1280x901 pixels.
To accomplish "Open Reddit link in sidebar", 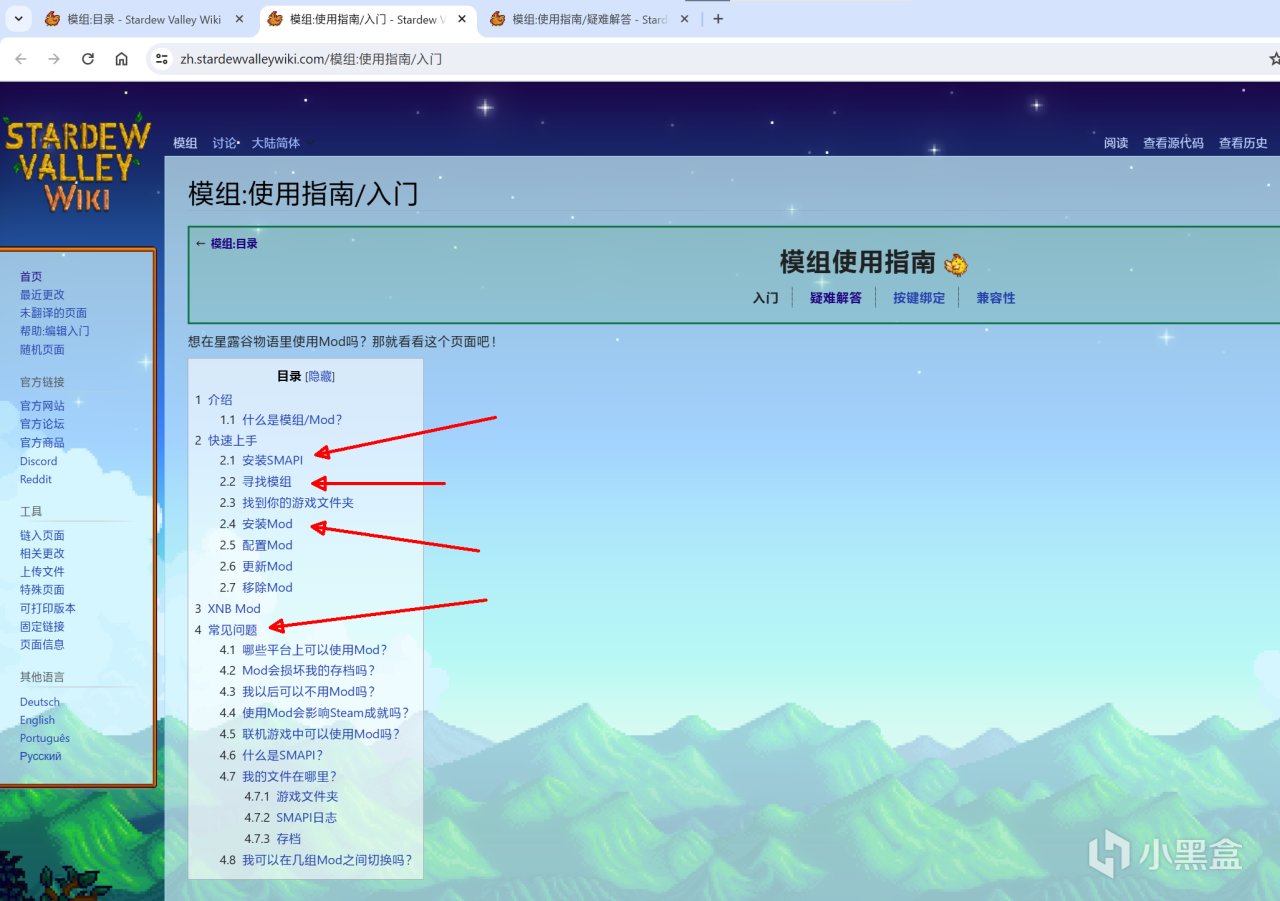I will click(x=35, y=479).
